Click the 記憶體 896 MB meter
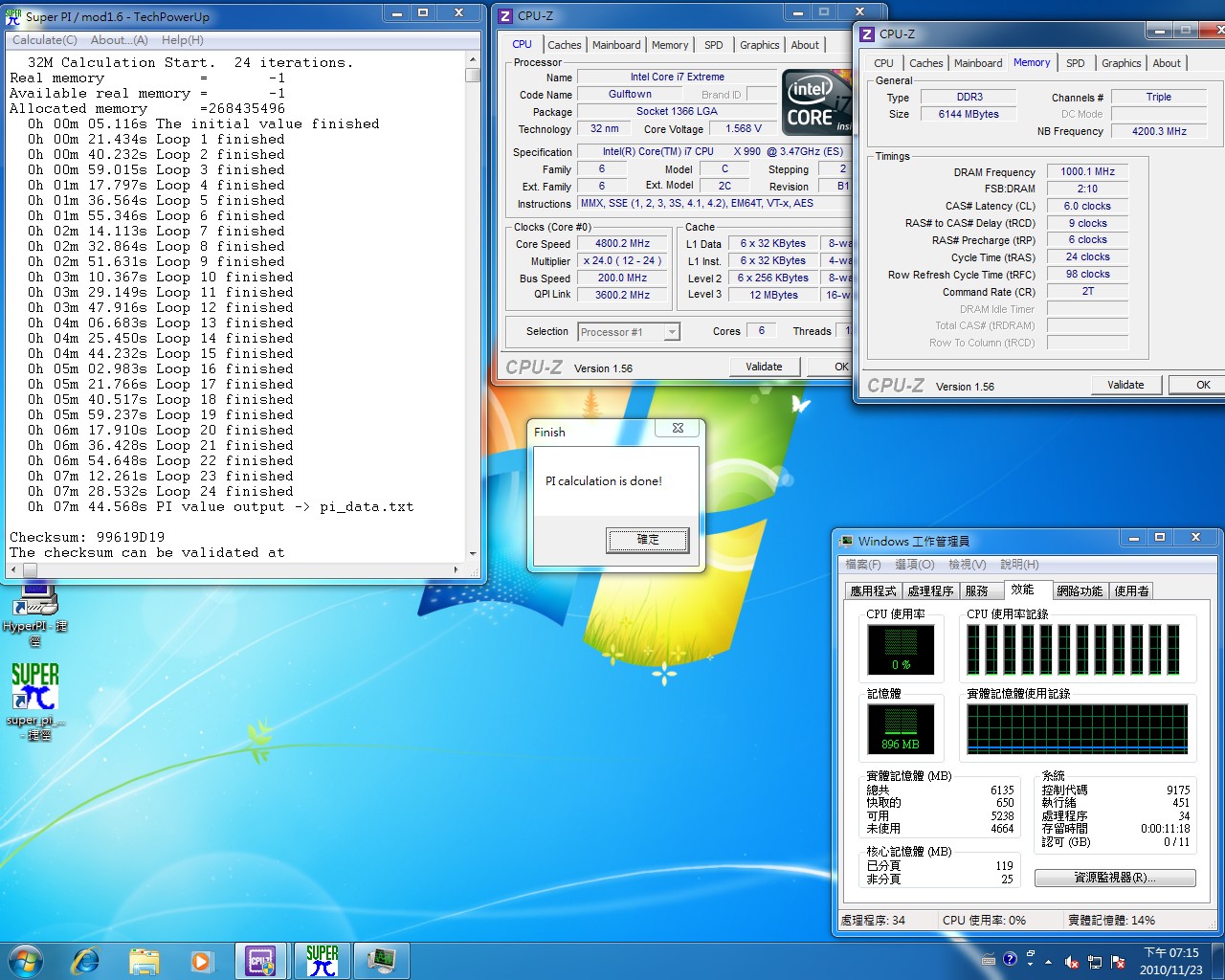 (901, 730)
